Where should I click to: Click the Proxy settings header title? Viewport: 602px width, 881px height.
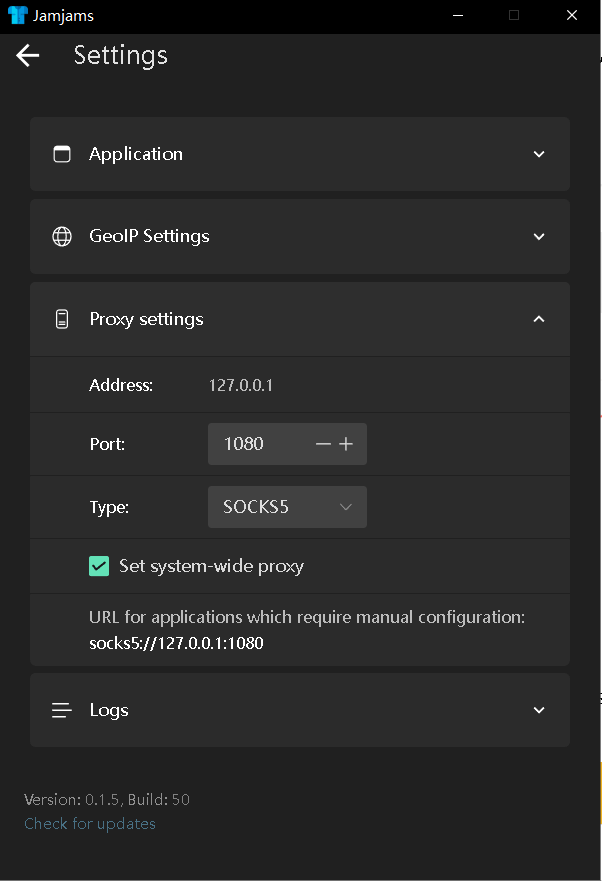coord(147,319)
